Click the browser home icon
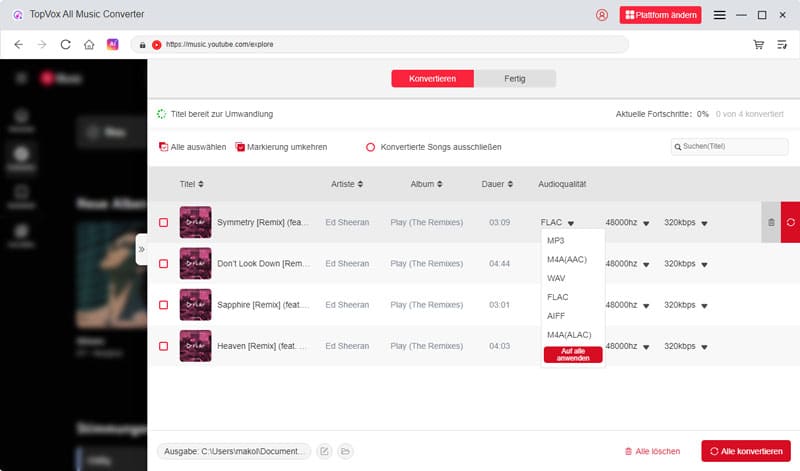Screen dimensions: 800x471 pyautogui.click(x=89, y=45)
